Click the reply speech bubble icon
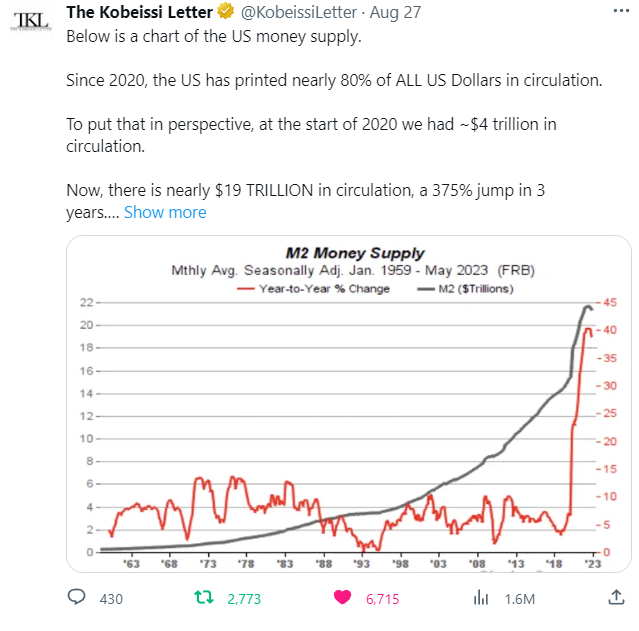The height and width of the screenshot is (631, 639). point(77,598)
